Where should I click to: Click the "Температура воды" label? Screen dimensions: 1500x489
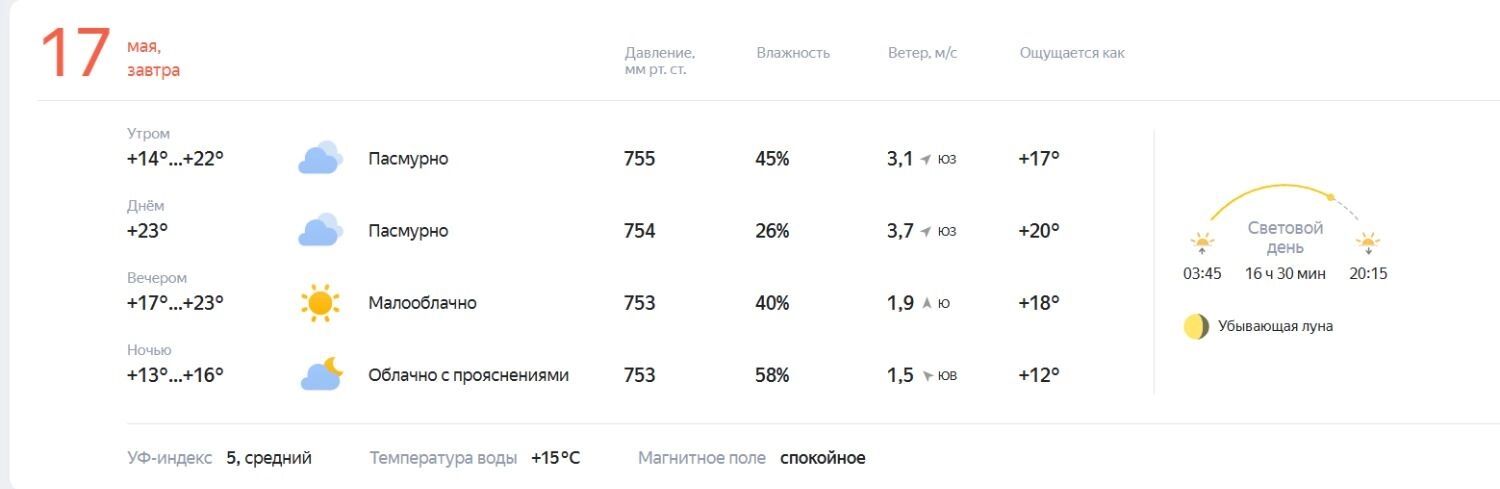coord(443,458)
